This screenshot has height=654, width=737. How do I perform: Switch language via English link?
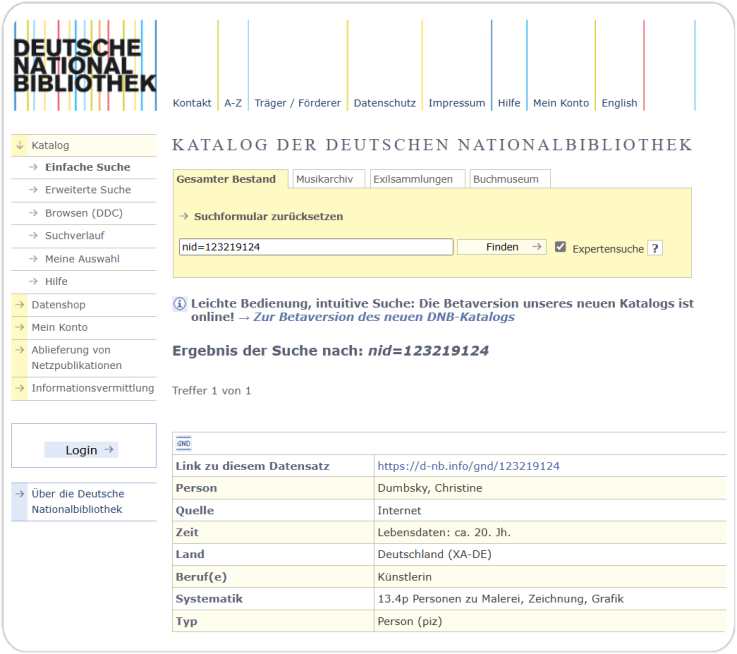(x=619, y=103)
